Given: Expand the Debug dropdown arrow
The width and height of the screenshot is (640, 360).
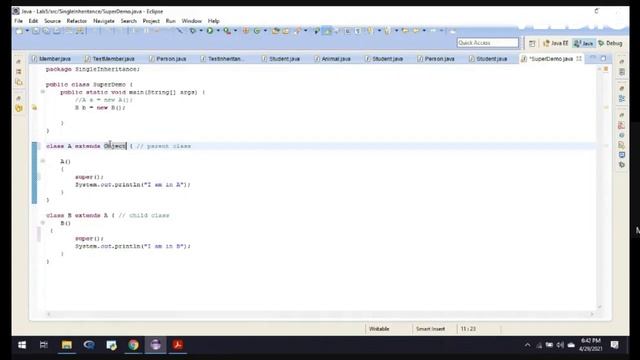Looking at the screenshot, I should (200, 31).
